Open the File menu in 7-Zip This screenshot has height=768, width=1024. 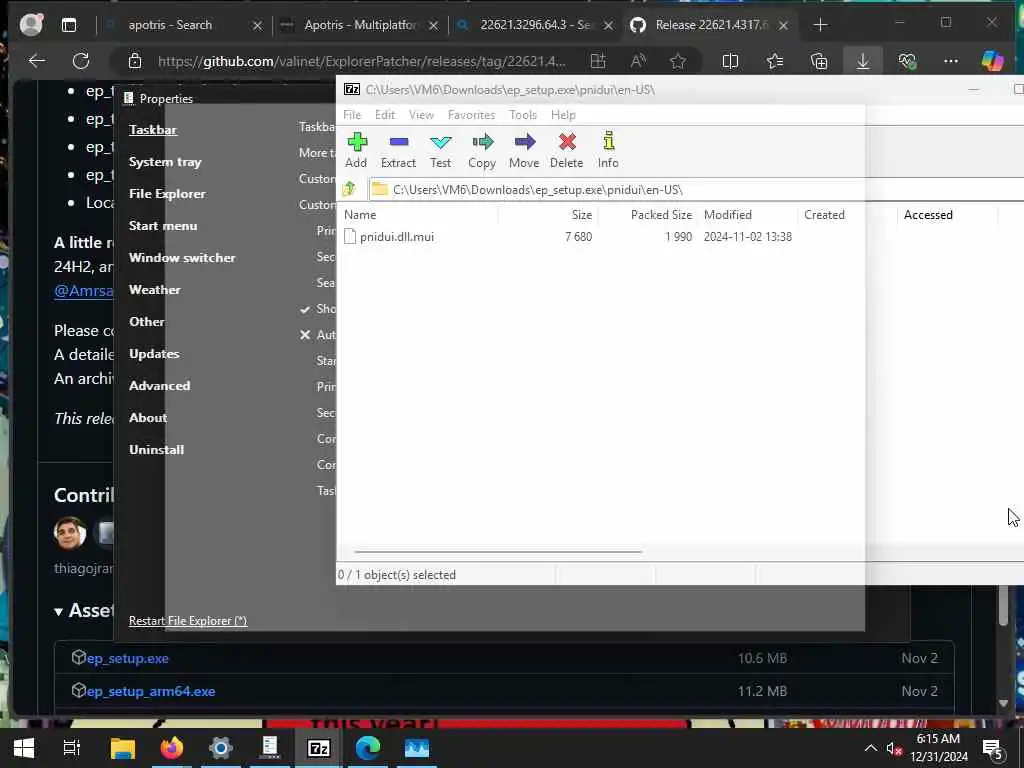[x=352, y=115]
